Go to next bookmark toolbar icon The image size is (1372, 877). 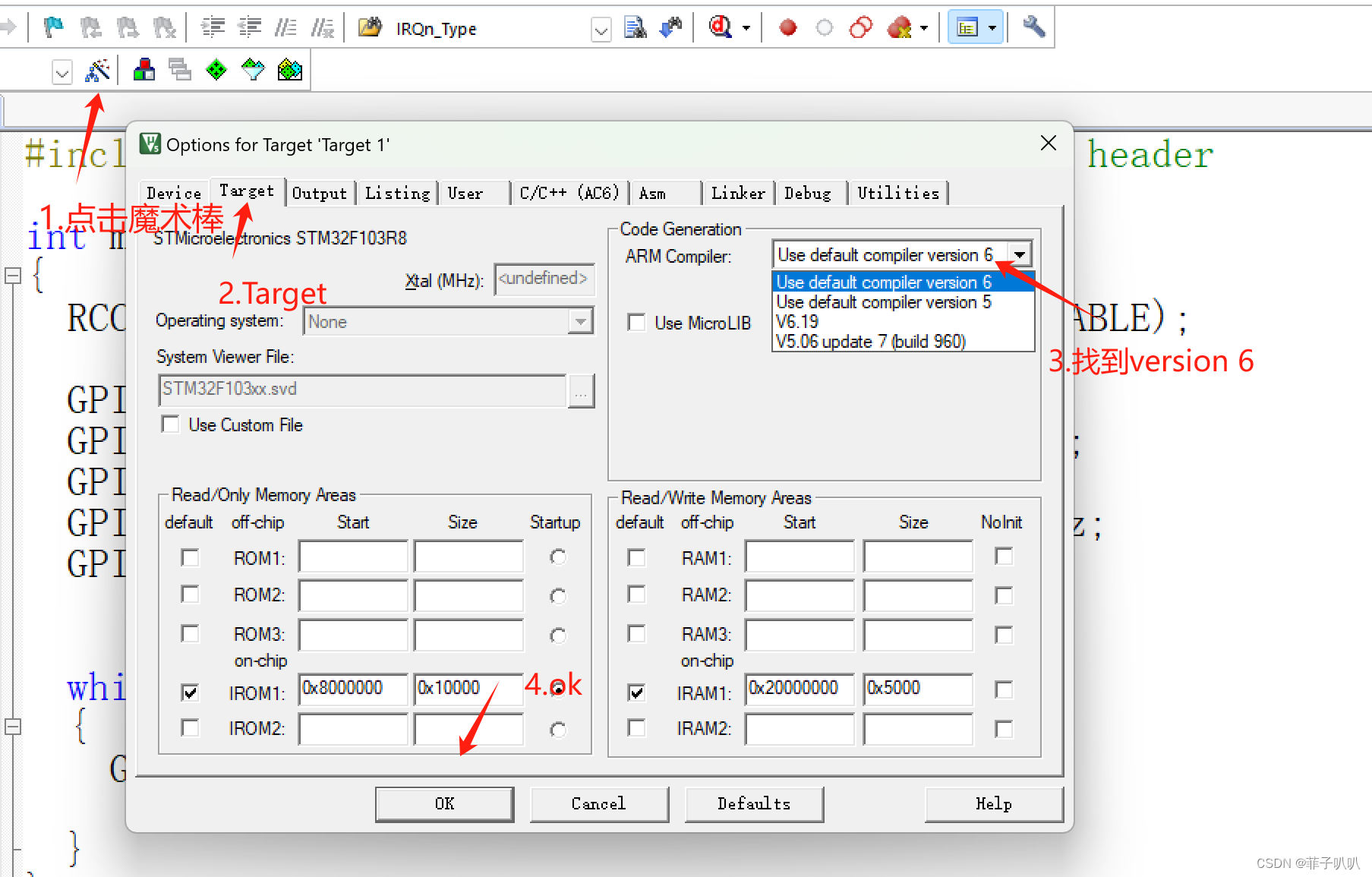point(128,28)
